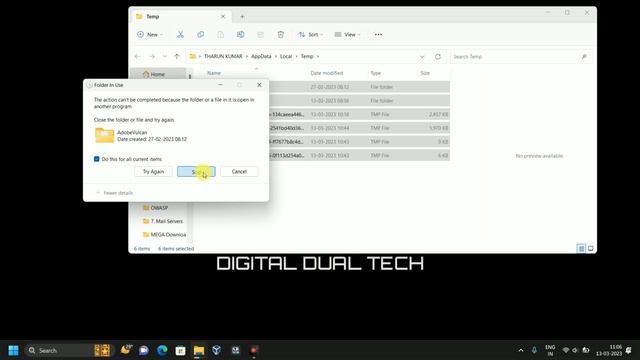This screenshot has height=360, width=640.
Task: Cancel the Folder In Use dialog
Action: (239, 171)
